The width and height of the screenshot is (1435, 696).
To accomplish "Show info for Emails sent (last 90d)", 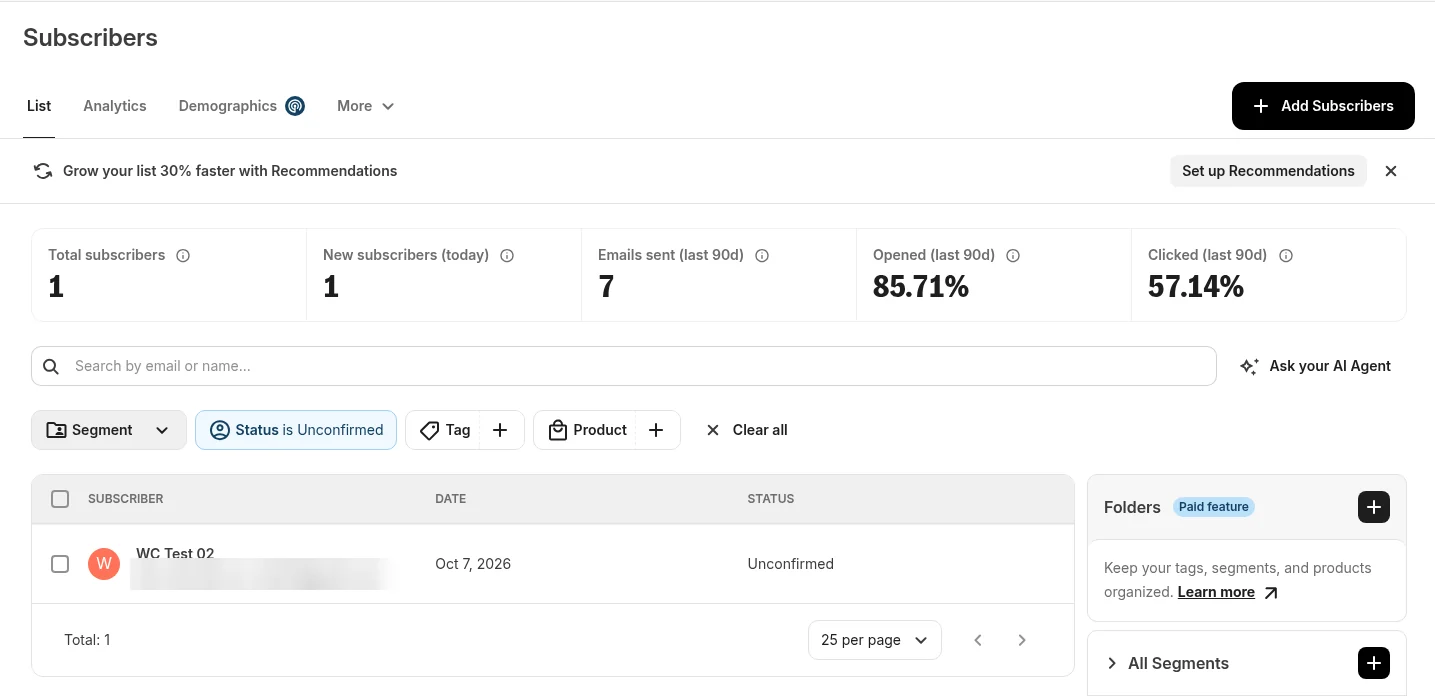I will pyautogui.click(x=762, y=256).
